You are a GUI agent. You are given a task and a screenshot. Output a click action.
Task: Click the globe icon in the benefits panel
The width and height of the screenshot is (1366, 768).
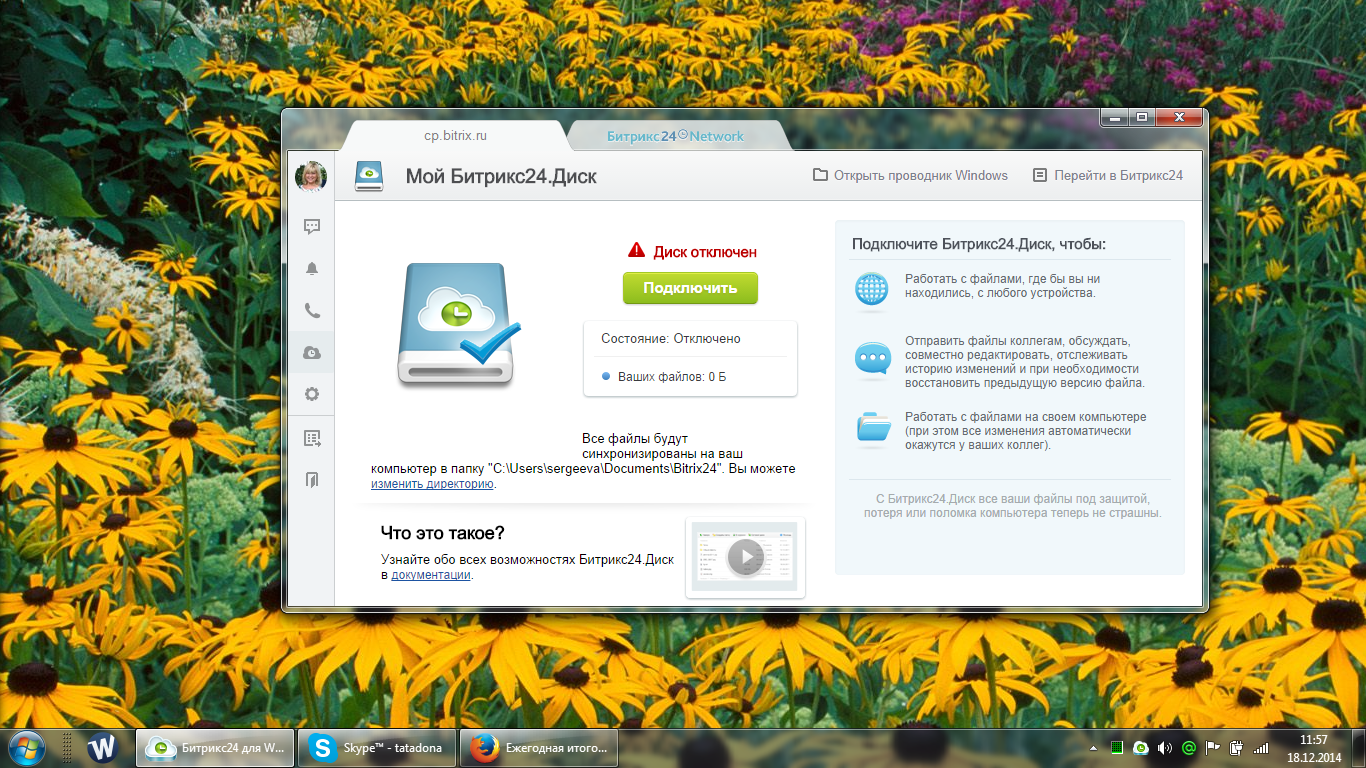[x=872, y=288]
